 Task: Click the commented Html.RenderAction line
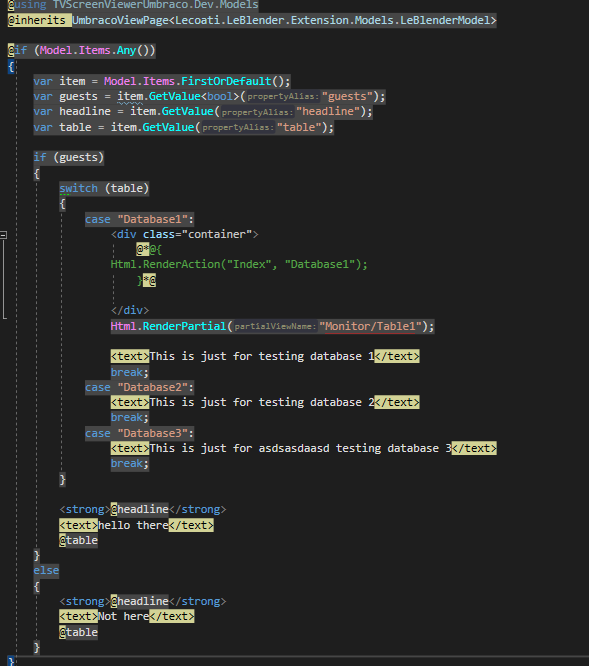click(239, 265)
